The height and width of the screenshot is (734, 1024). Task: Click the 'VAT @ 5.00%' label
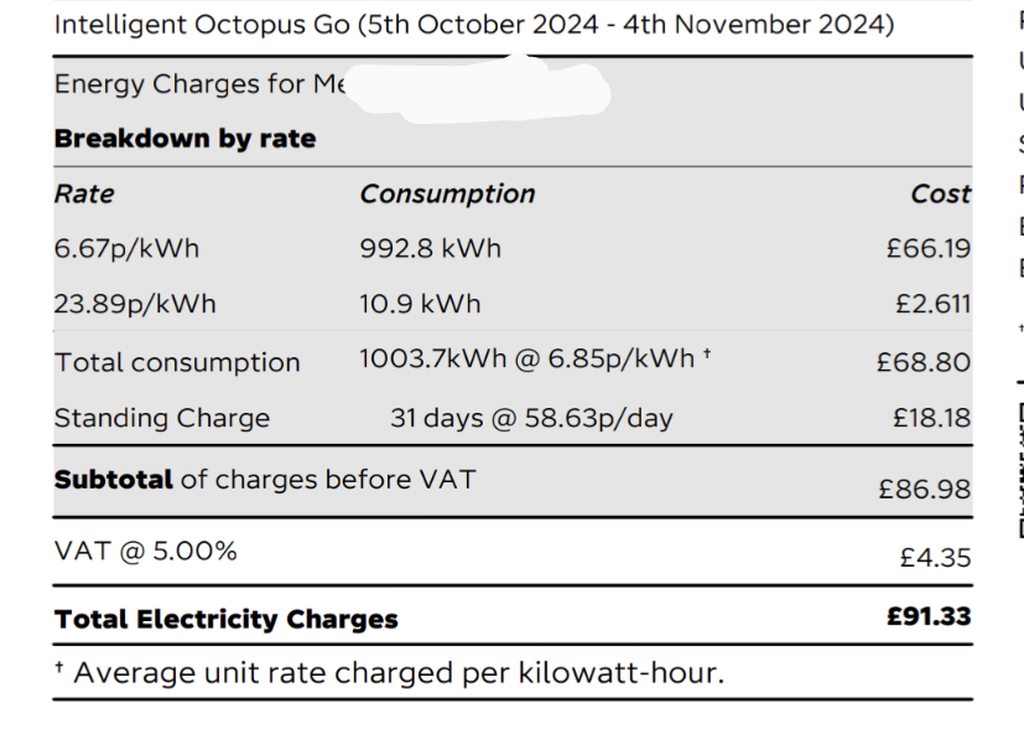pos(146,550)
